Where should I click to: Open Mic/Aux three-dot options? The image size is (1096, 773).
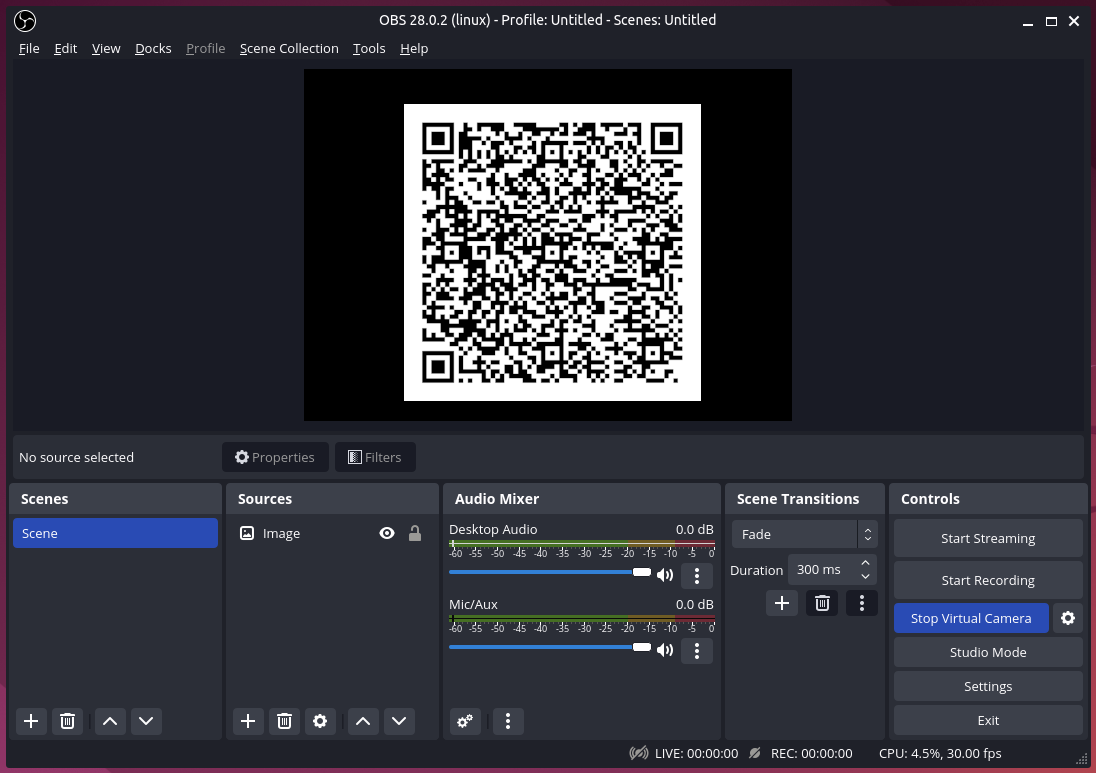pos(697,651)
